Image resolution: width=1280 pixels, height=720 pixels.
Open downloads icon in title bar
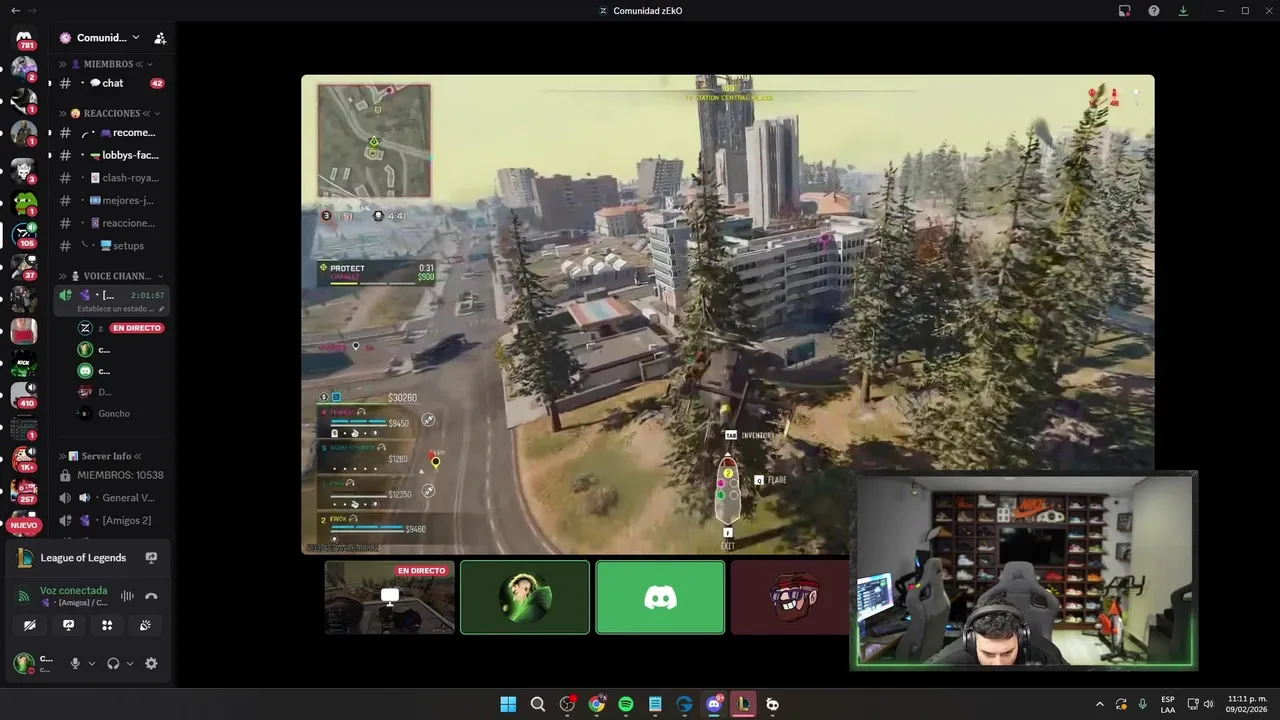[x=1183, y=10]
